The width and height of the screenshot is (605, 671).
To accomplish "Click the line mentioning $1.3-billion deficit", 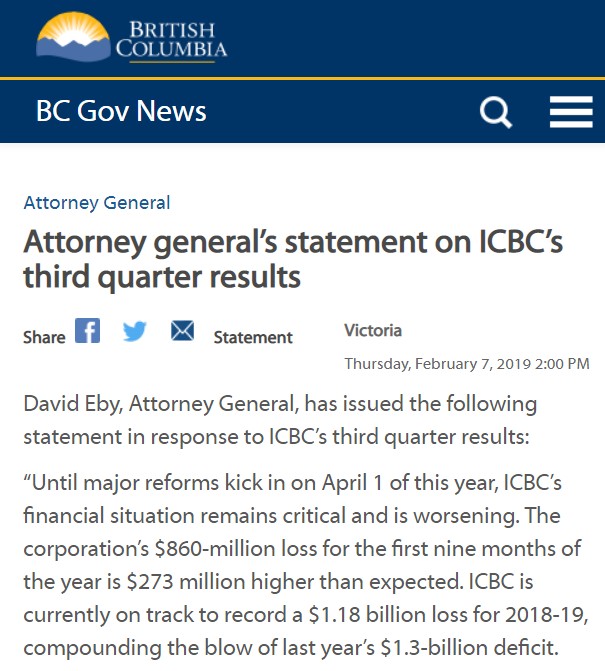I will click(291, 648).
